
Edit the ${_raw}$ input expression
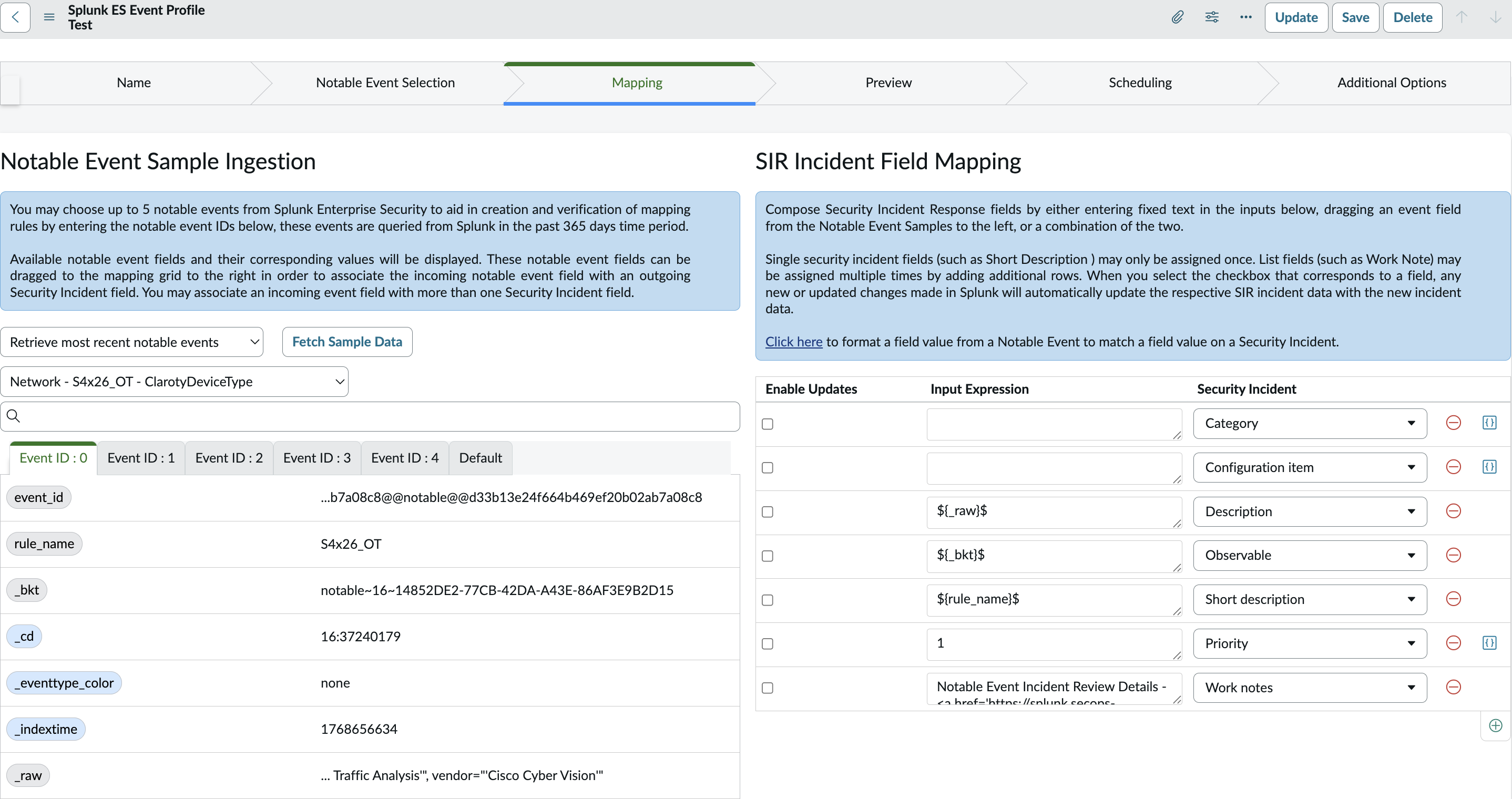[x=1054, y=512]
